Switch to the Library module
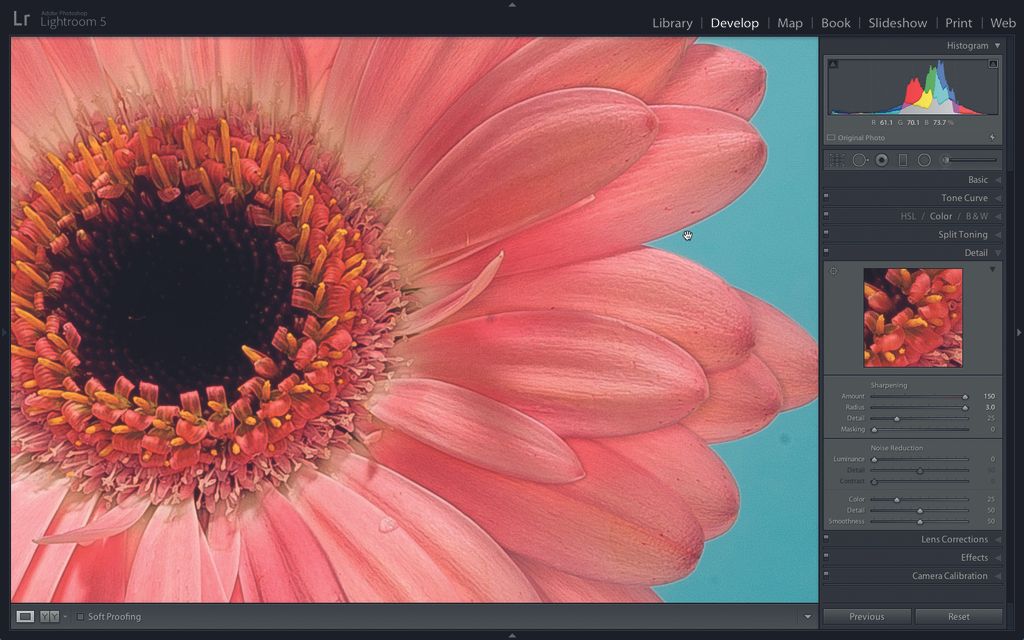Viewport: 1024px width, 640px height. point(672,22)
